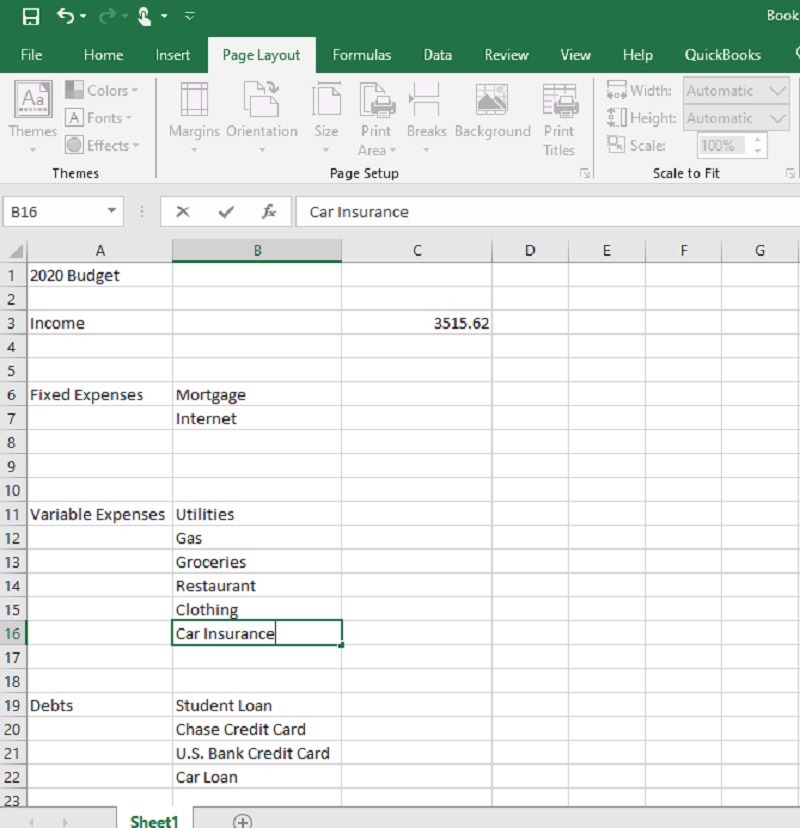
Task: Decrease Scale with the down spinner arrow
Action: [x=758, y=152]
